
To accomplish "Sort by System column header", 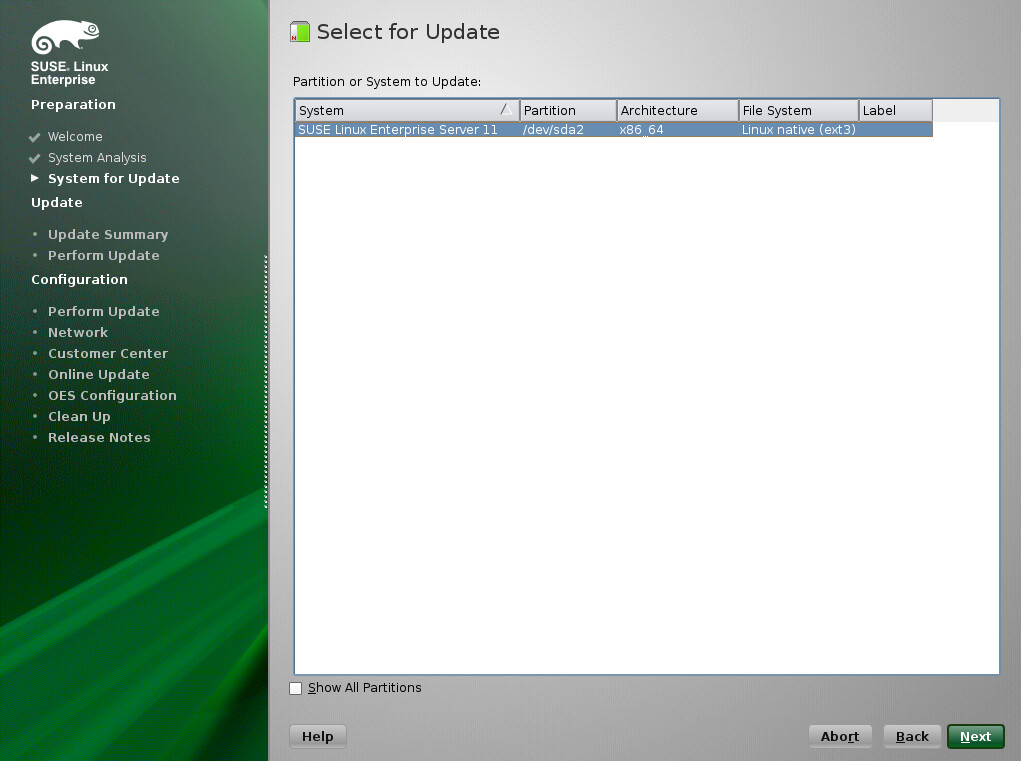I will click(407, 110).
